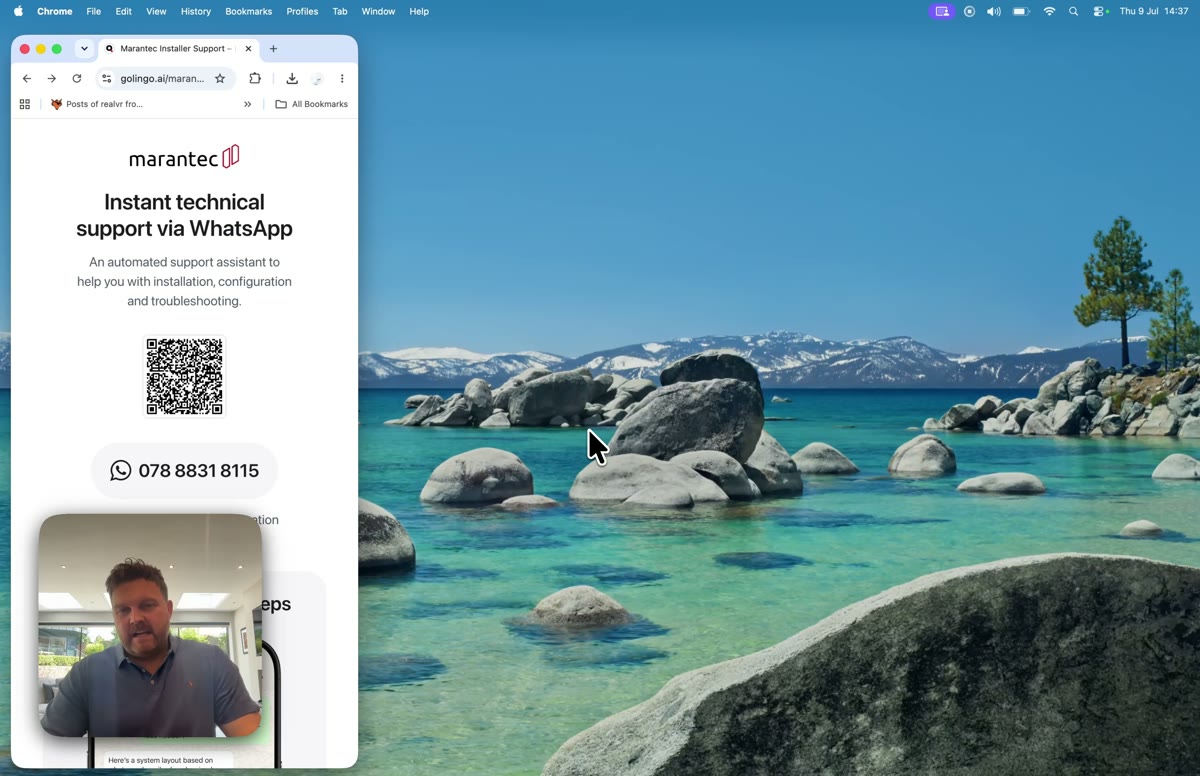The image size is (1200, 776).
Task: Open the apps grid in the bookmarks bar
Action: click(x=25, y=104)
